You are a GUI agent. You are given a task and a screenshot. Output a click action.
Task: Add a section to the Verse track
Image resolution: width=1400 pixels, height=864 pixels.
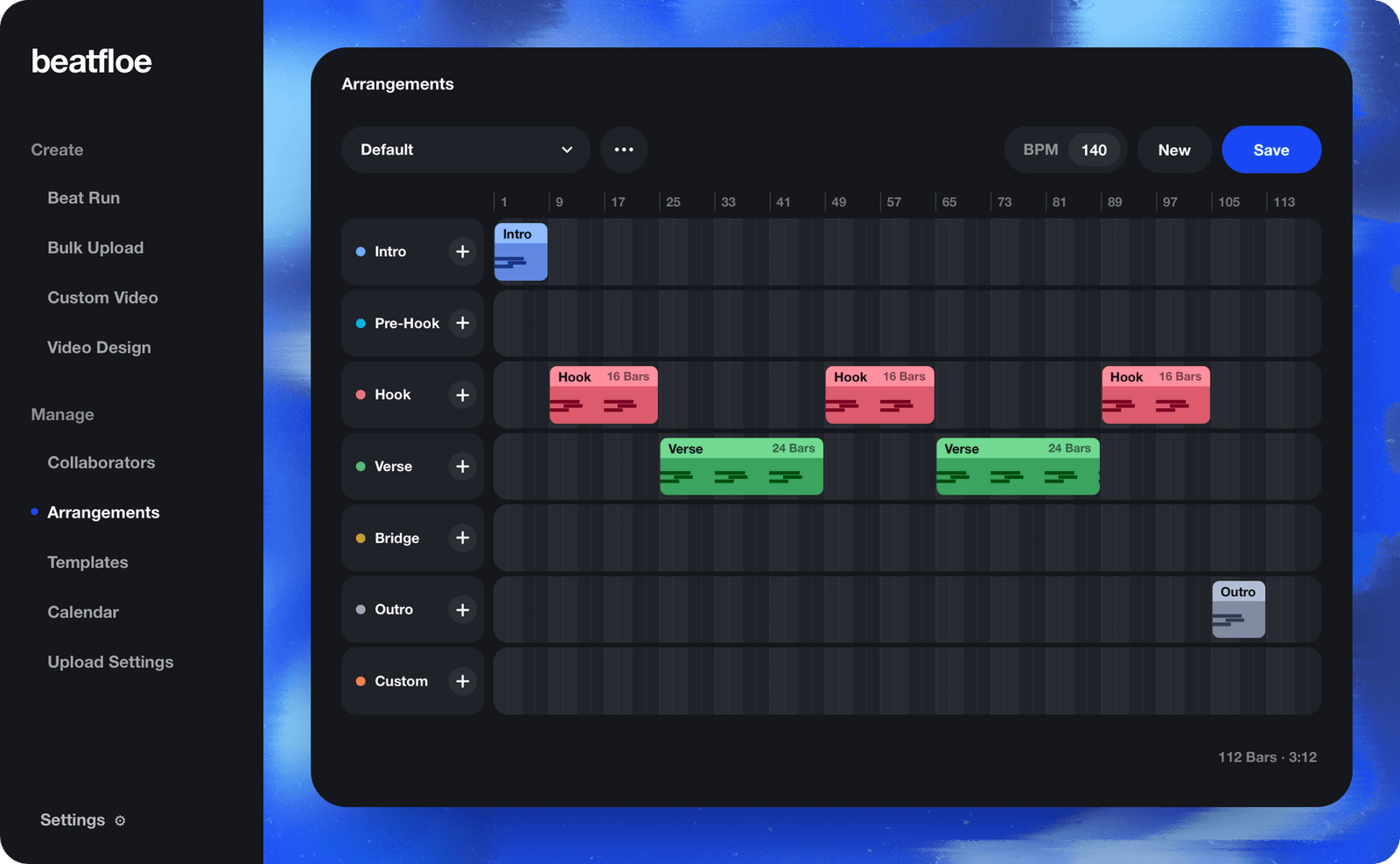(463, 467)
